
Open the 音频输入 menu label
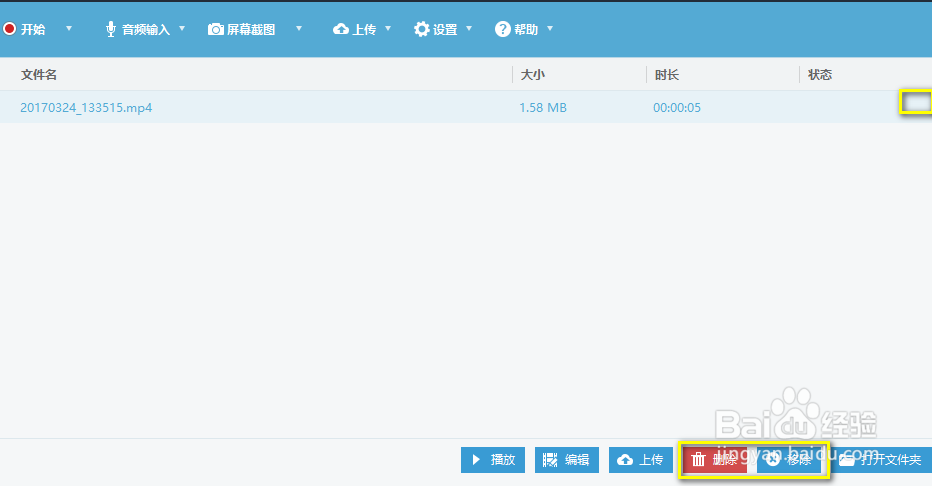point(146,30)
